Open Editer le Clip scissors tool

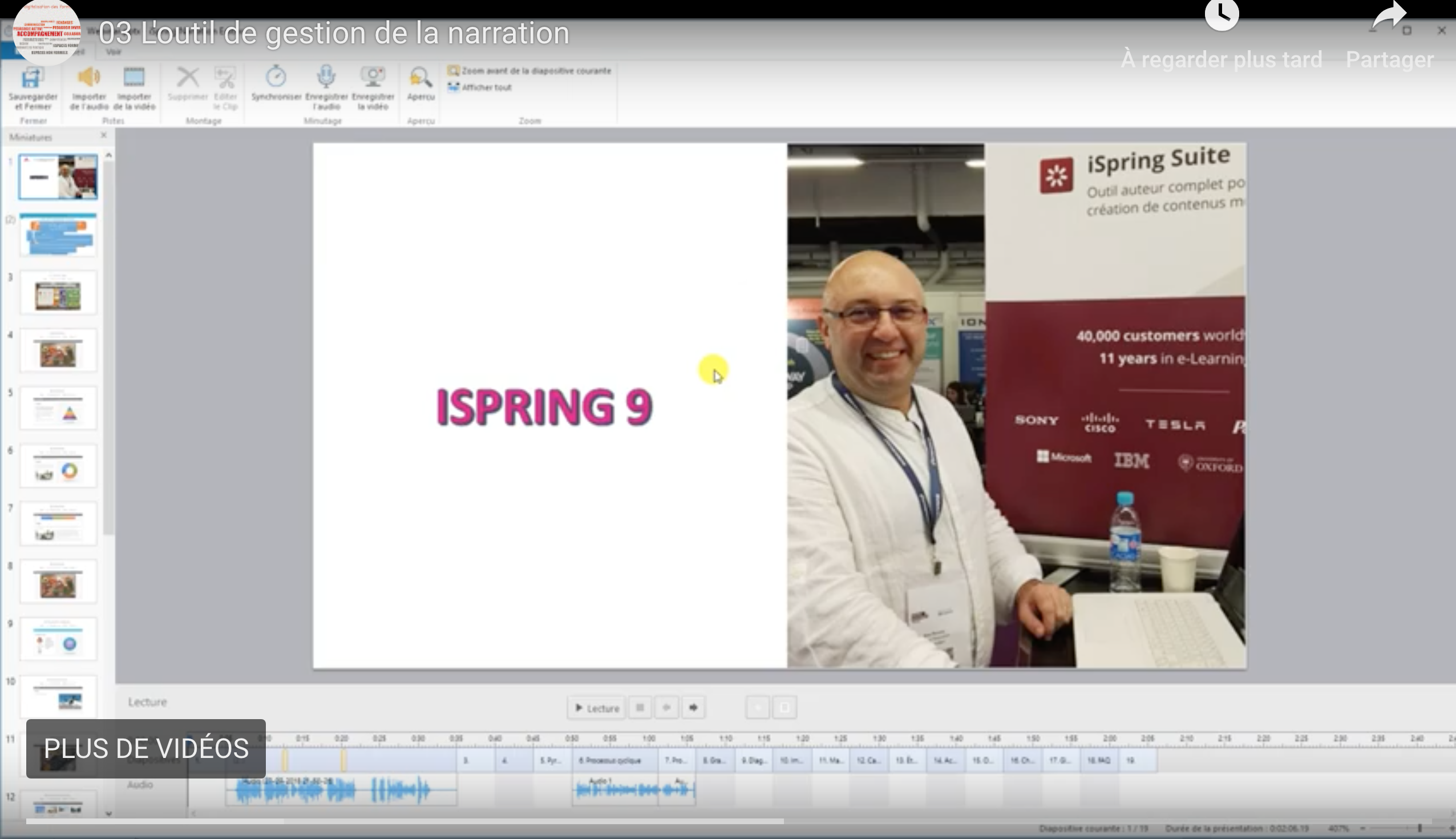pos(225,87)
